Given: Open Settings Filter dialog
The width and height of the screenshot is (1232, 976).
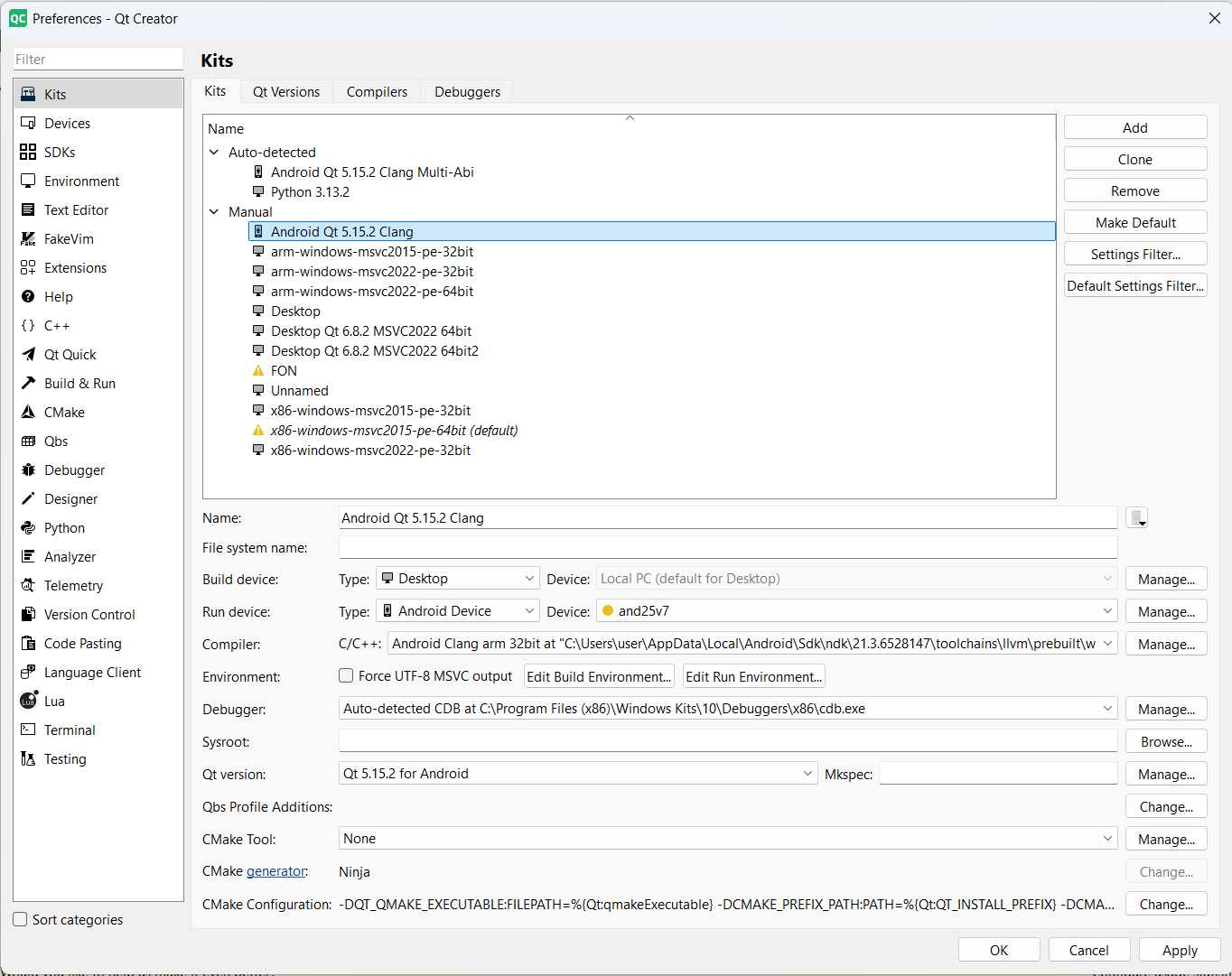Looking at the screenshot, I should coord(1135,254).
